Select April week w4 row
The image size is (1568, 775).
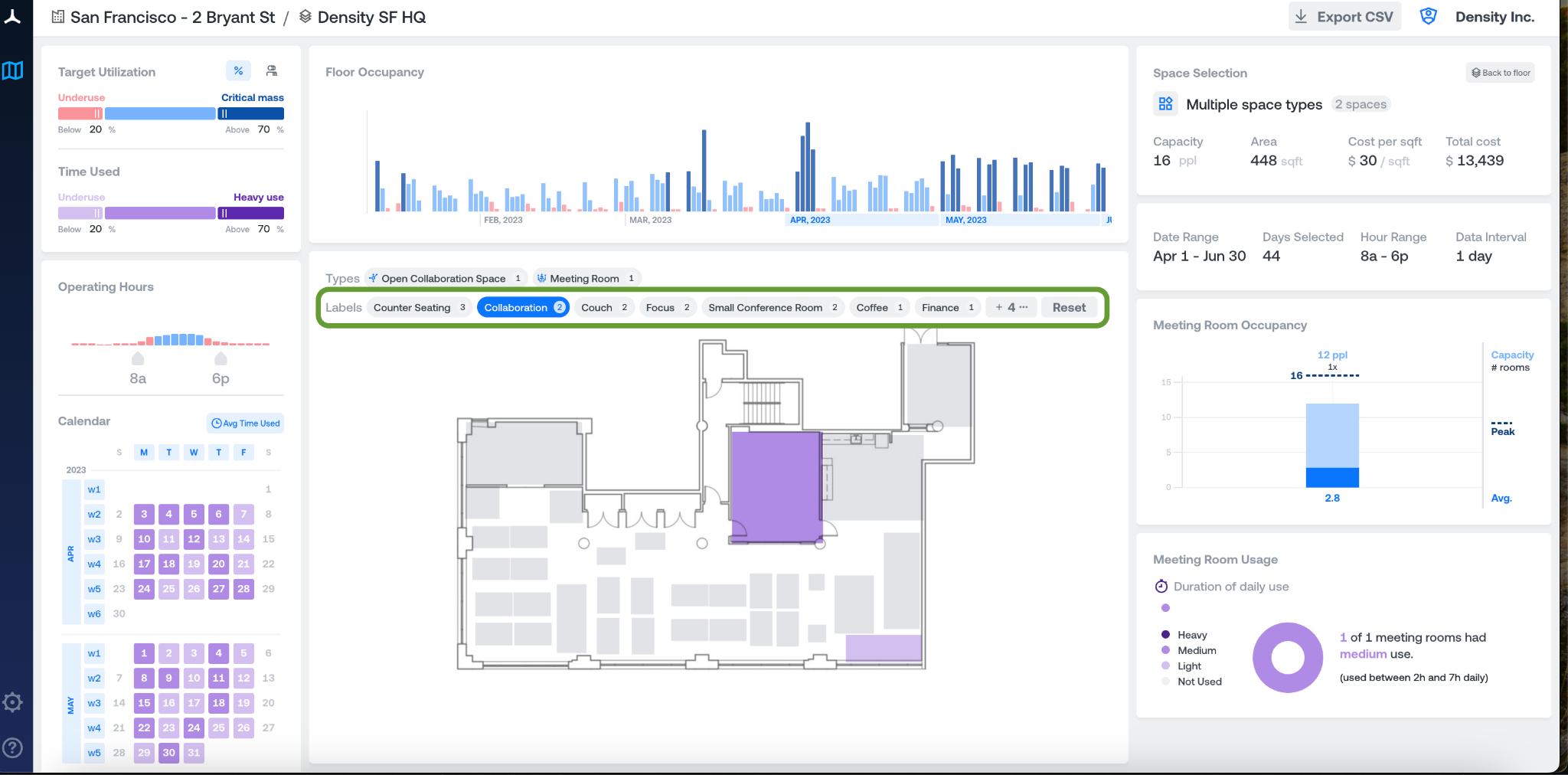pyautogui.click(x=94, y=564)
